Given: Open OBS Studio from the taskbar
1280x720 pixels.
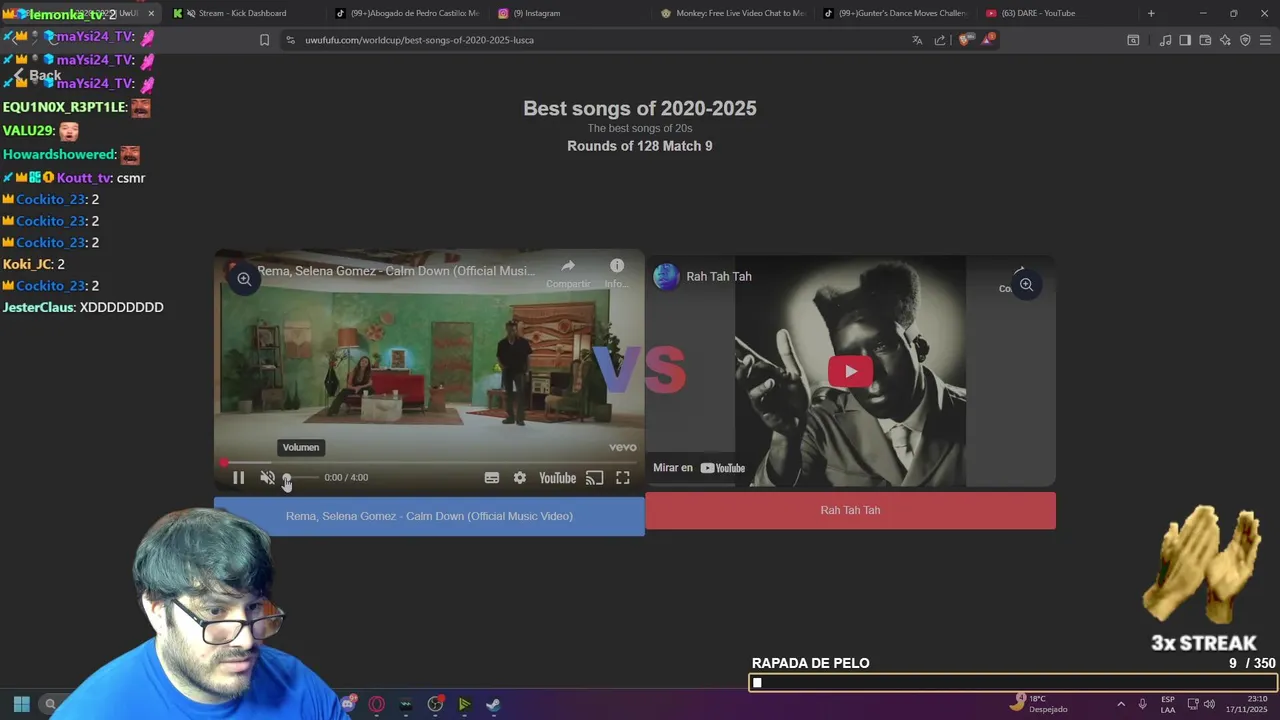Looking at the screenshot, I should [x=435, y=704].
